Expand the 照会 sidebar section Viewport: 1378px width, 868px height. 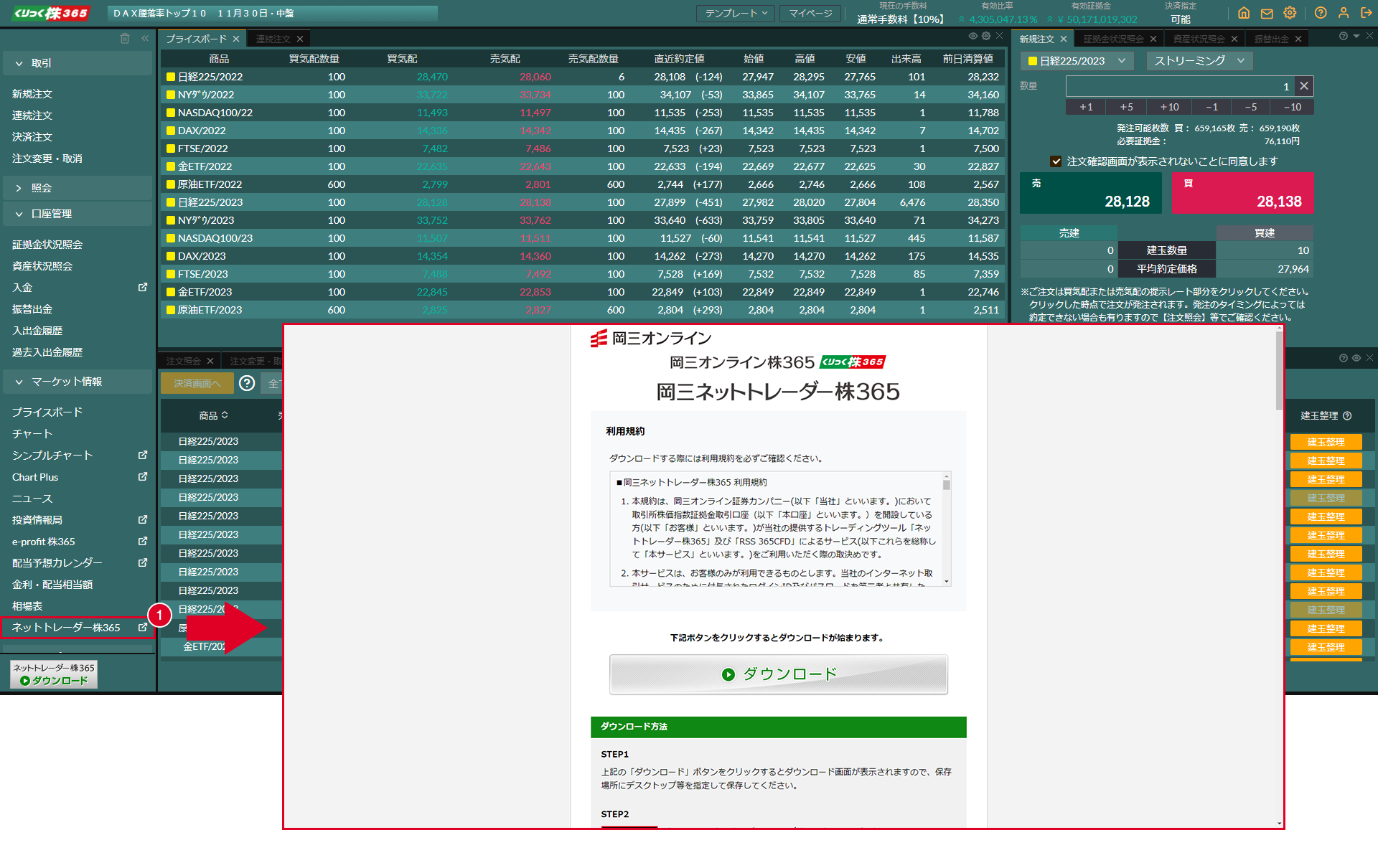(x=77, y=188)
